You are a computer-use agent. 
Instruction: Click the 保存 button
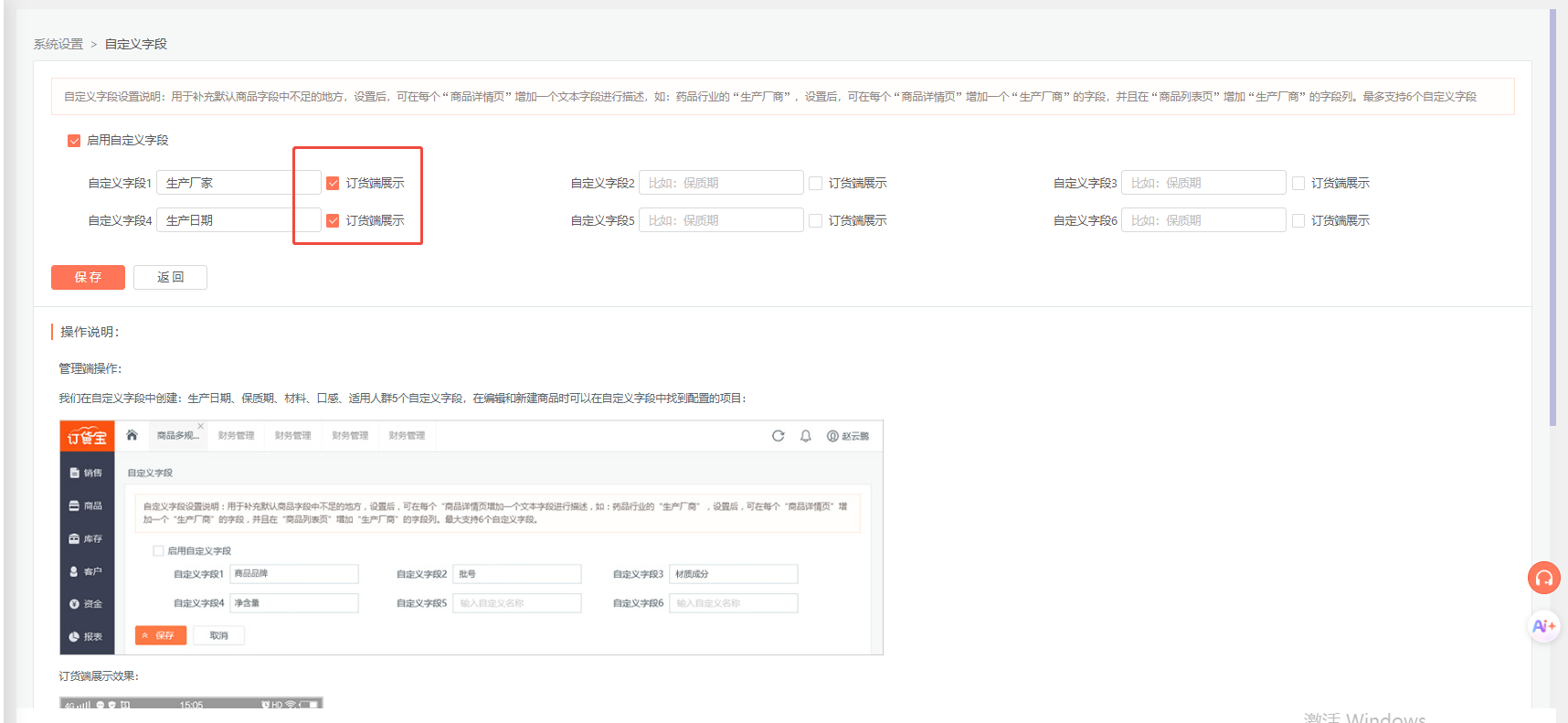(88, 277)
